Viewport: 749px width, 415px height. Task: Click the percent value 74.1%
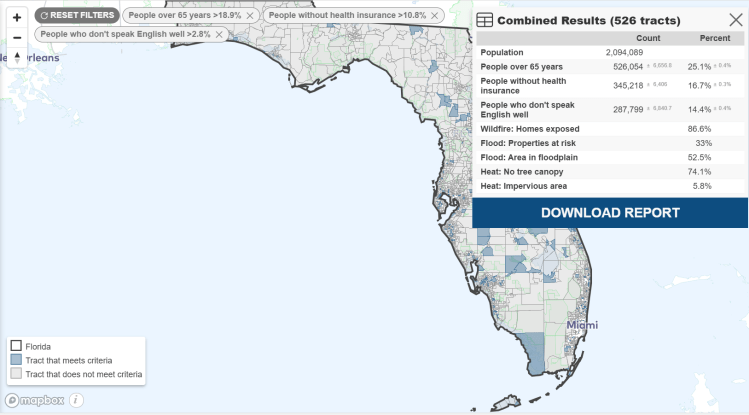tap(699, 172)
